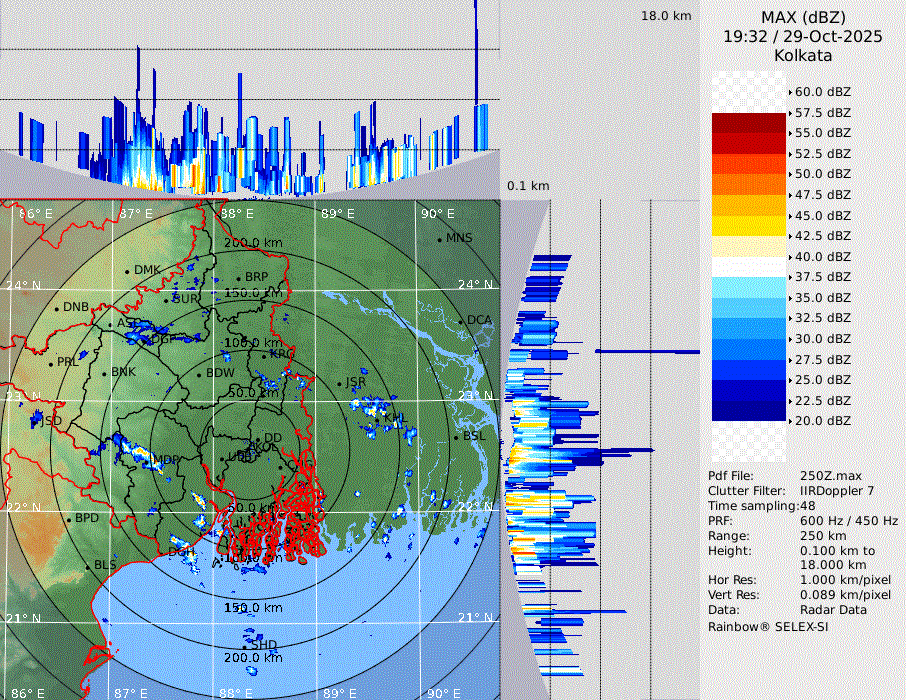Click the BDW station marker
Image resolution: width=906 pixels, height=700 pixels.
[199, 374]
